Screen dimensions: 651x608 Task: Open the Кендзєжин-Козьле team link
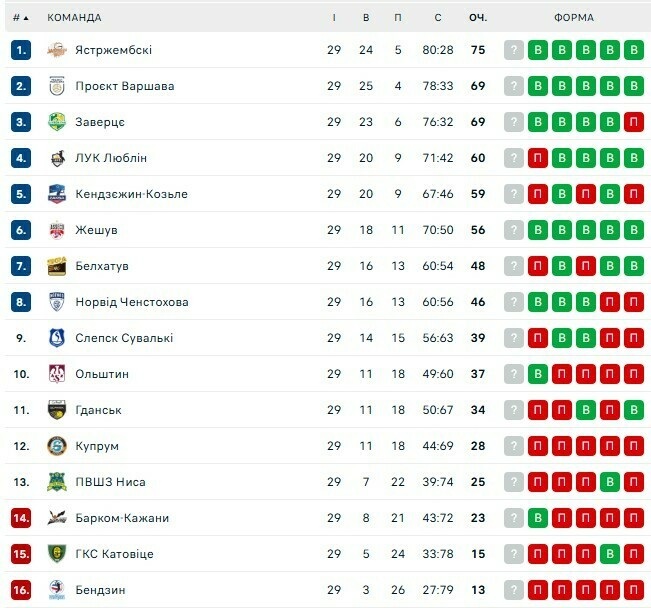[131, 194]
